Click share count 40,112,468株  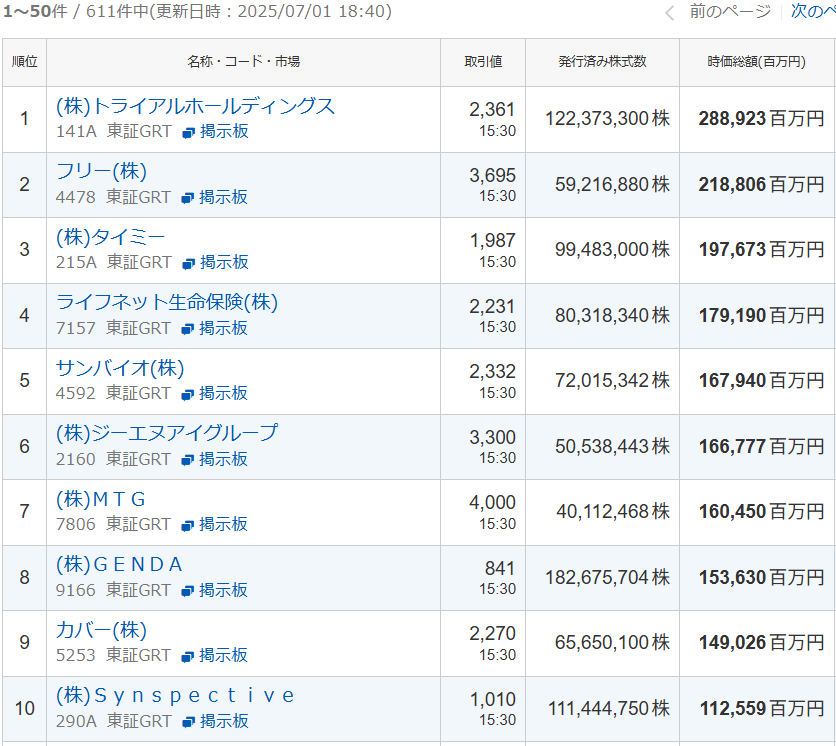[x=613, y=512]
